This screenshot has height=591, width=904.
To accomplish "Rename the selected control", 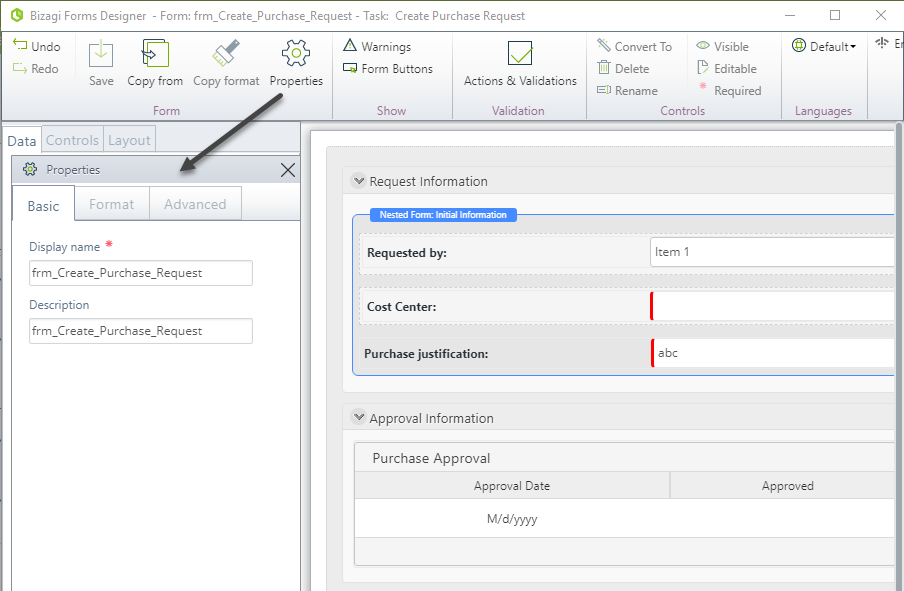I will click(x=627, y=91).
